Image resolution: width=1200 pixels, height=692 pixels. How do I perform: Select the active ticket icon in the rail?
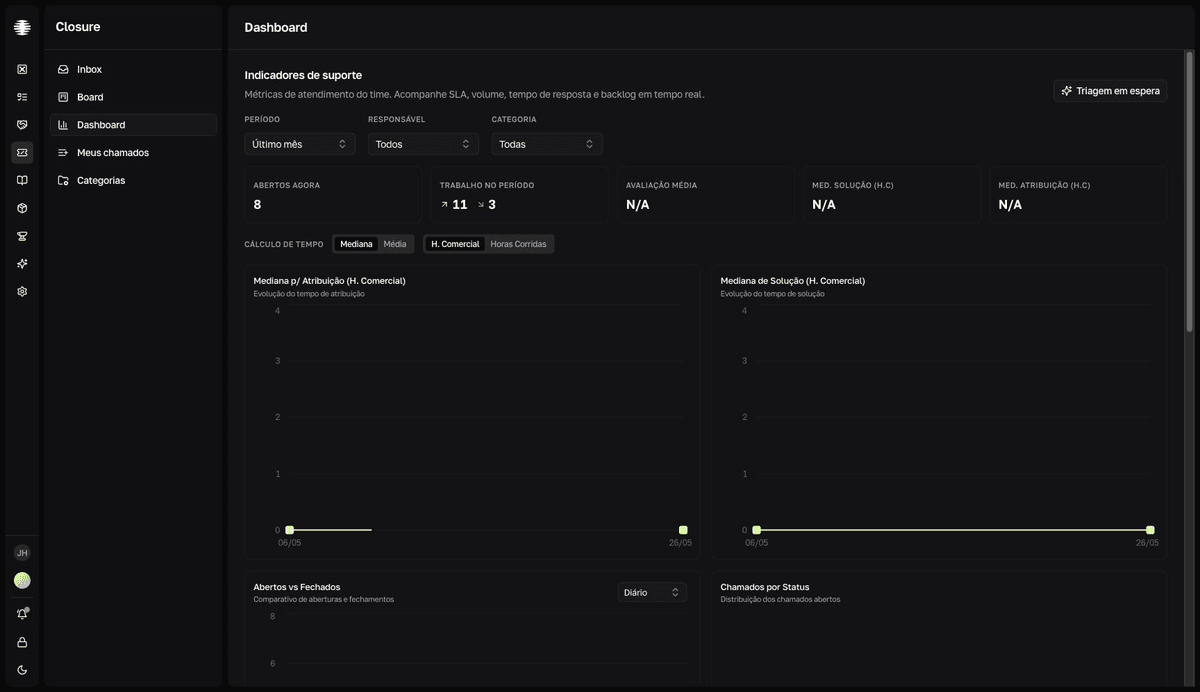(x=22, y=152)
